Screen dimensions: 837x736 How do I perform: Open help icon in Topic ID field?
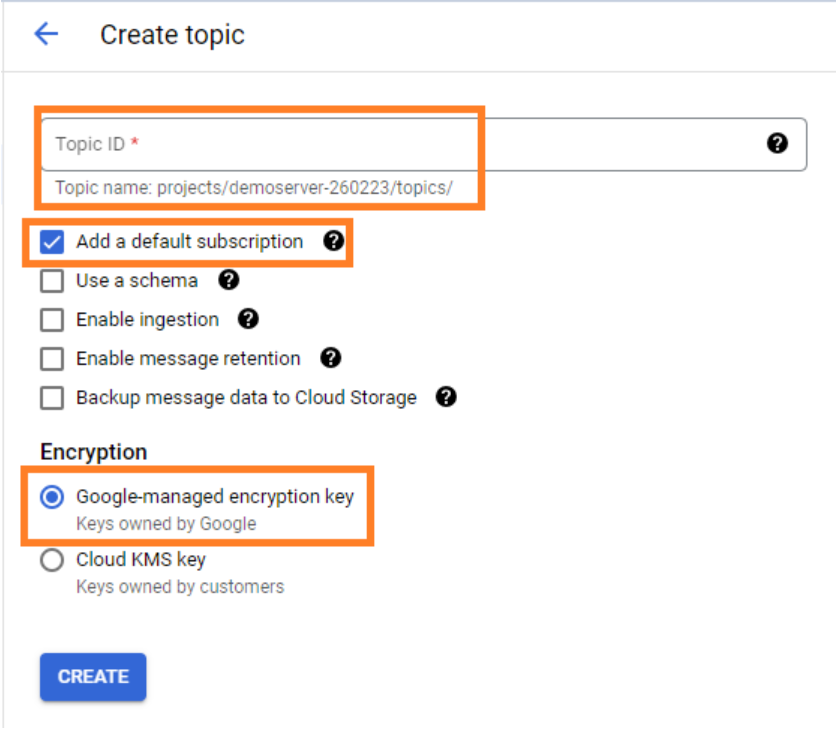777,143
